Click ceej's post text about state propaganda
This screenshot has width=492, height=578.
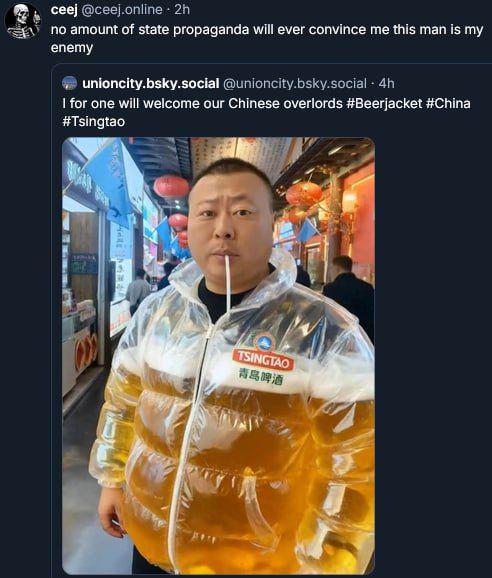(x=266, y=38)
